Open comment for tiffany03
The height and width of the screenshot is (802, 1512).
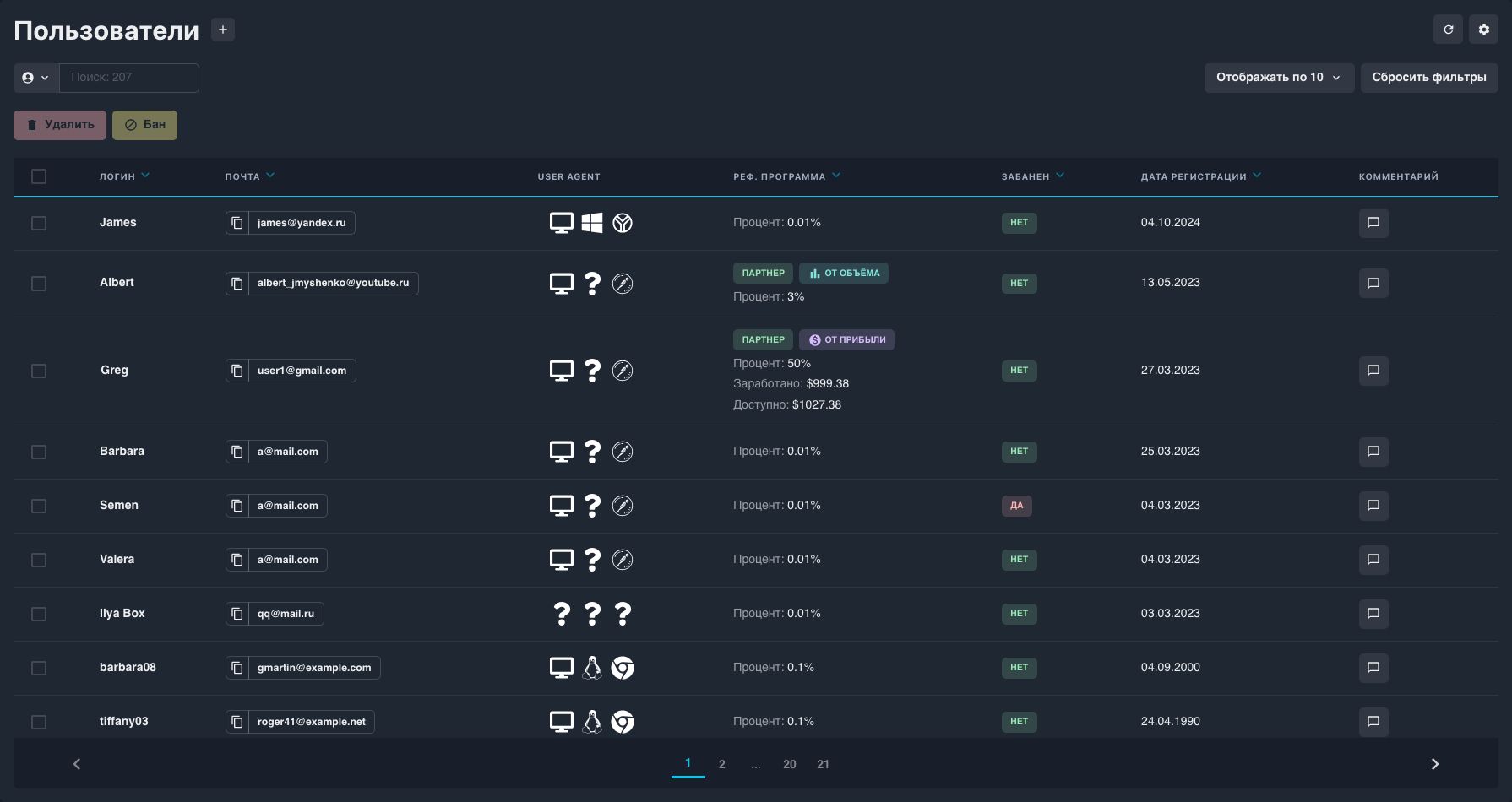pyautogui.click(x=1373, y=722)
